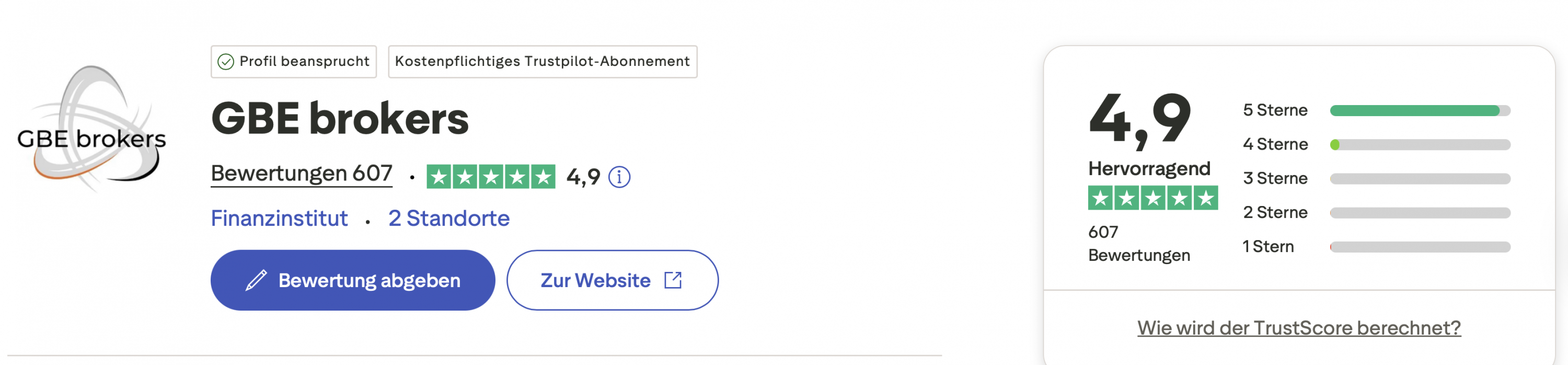The width and height of the screenshot is (1568, 365).
Task: Filter reviews by 2 Sterne
Action: click(x=1275, y=213)
